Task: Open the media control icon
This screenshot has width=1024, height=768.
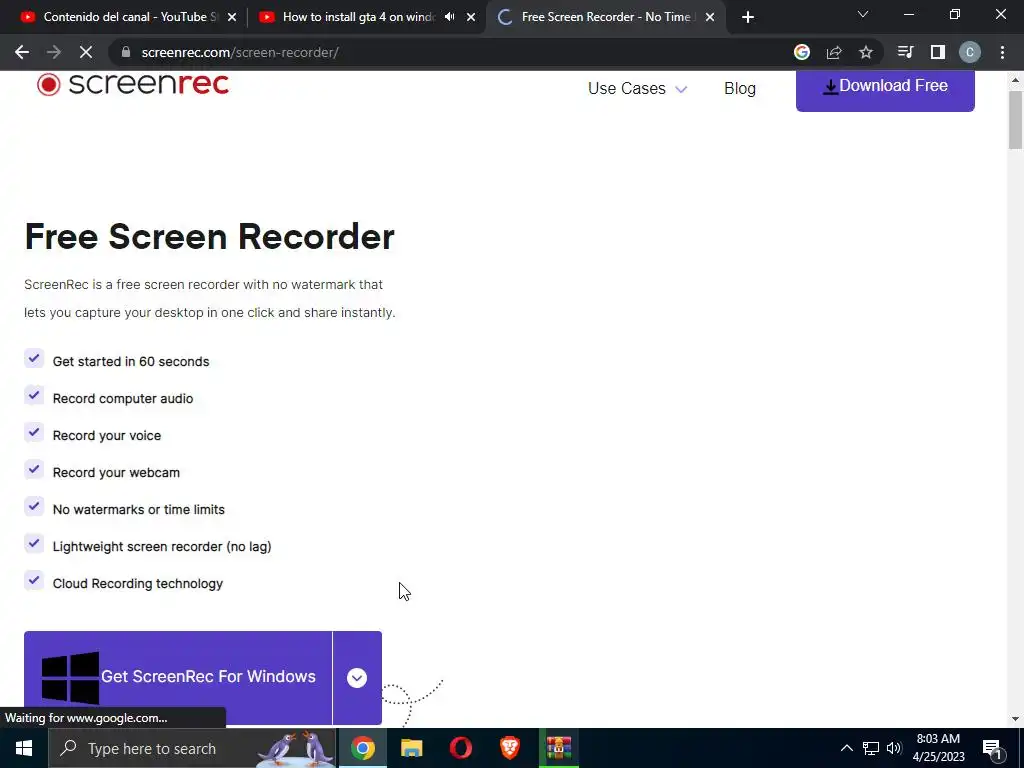Action: pos(905,52)
